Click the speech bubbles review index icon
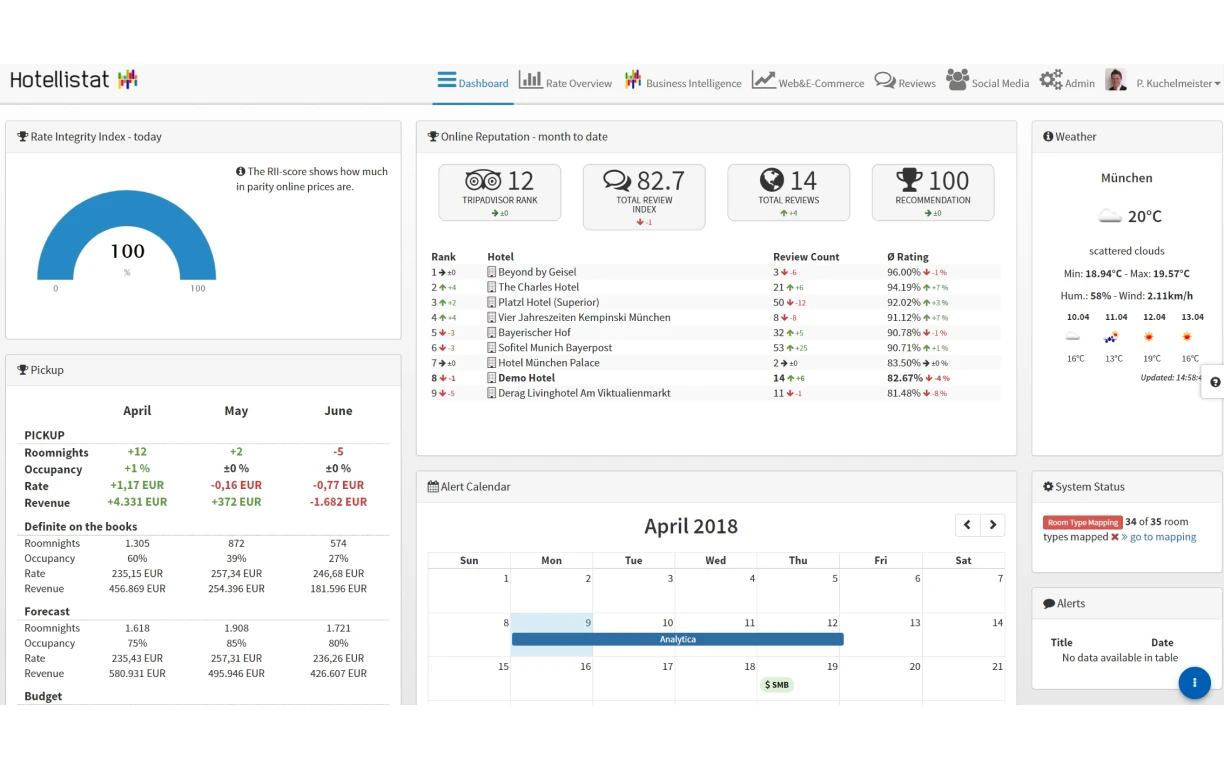Screen dimensions: 1224x768 pyautogui.click(x=617, y=180)
